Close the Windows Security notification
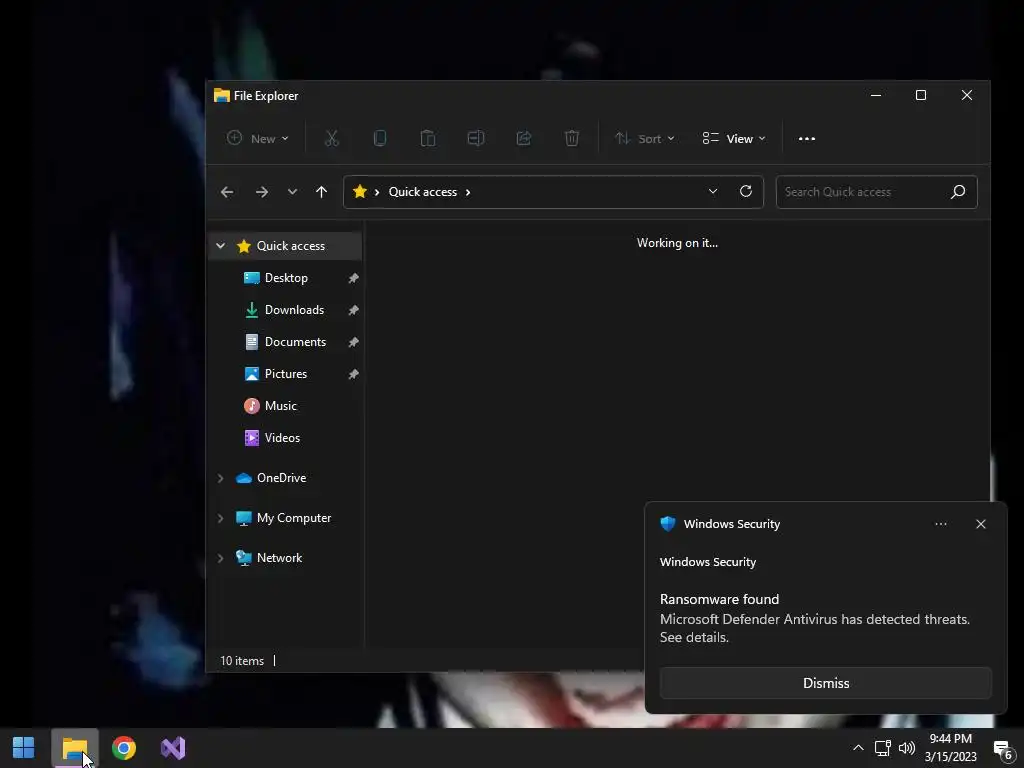Viewport: 1024px width, 768px height. [980, 524]
